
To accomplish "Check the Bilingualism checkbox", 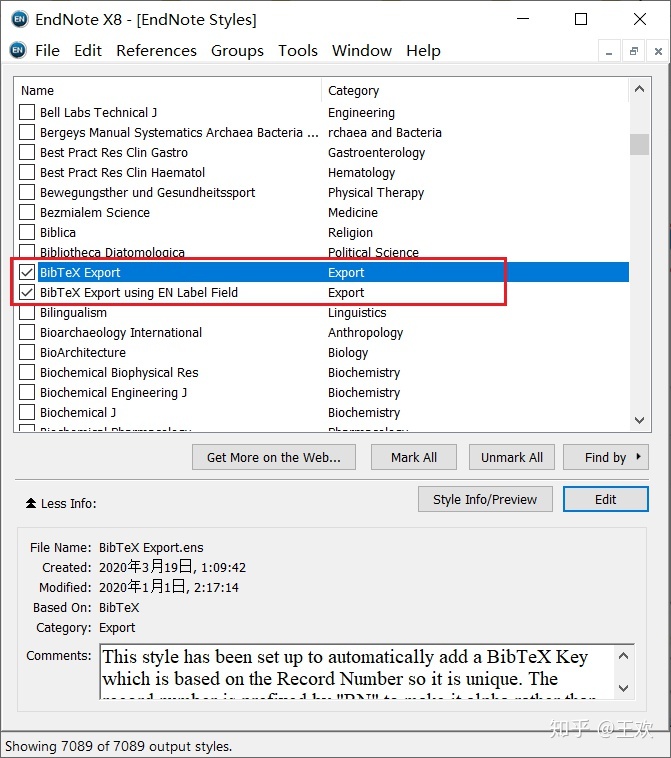I will tap(27, 312).
